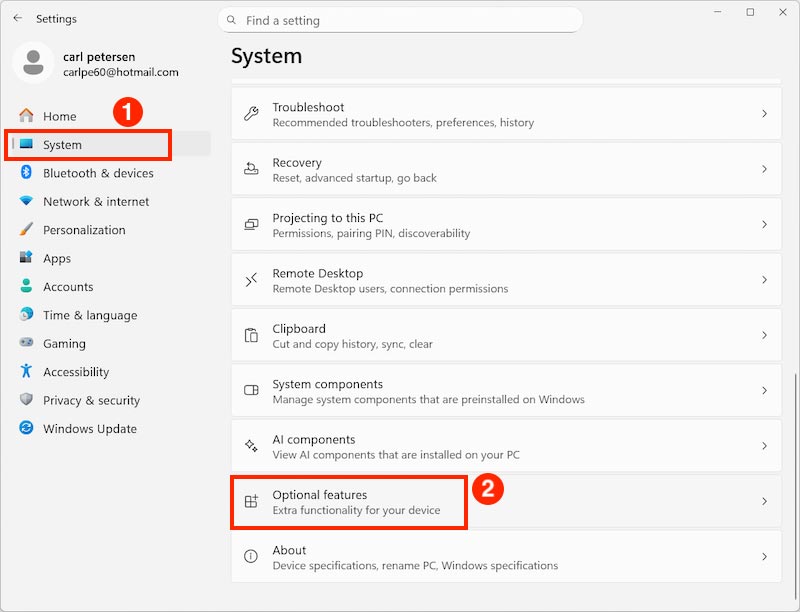Image resolution: width=800 pixels, height=612 pixels.
Task: Click the Troubleshoot wrench icon
Action: 252,114
